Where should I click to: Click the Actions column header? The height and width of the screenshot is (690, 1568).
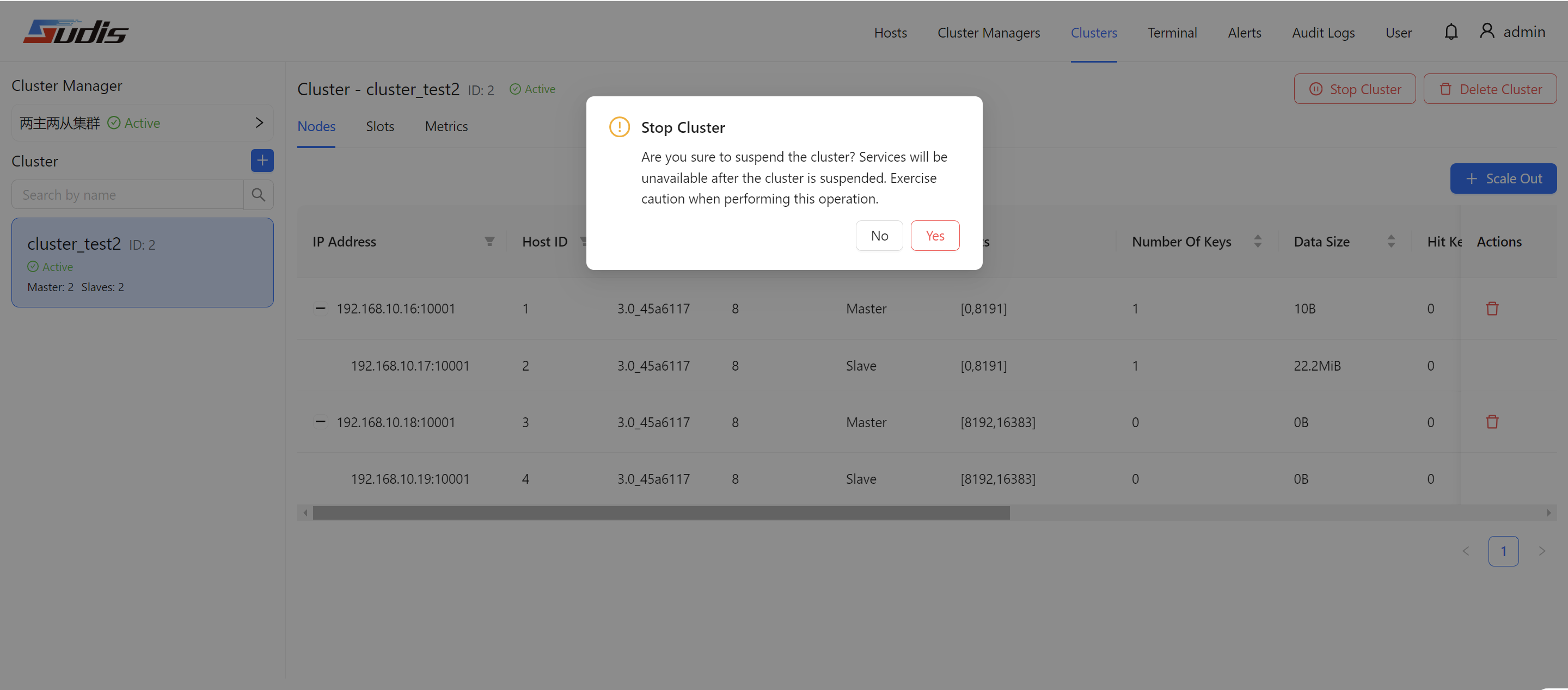click(1499, 242)
